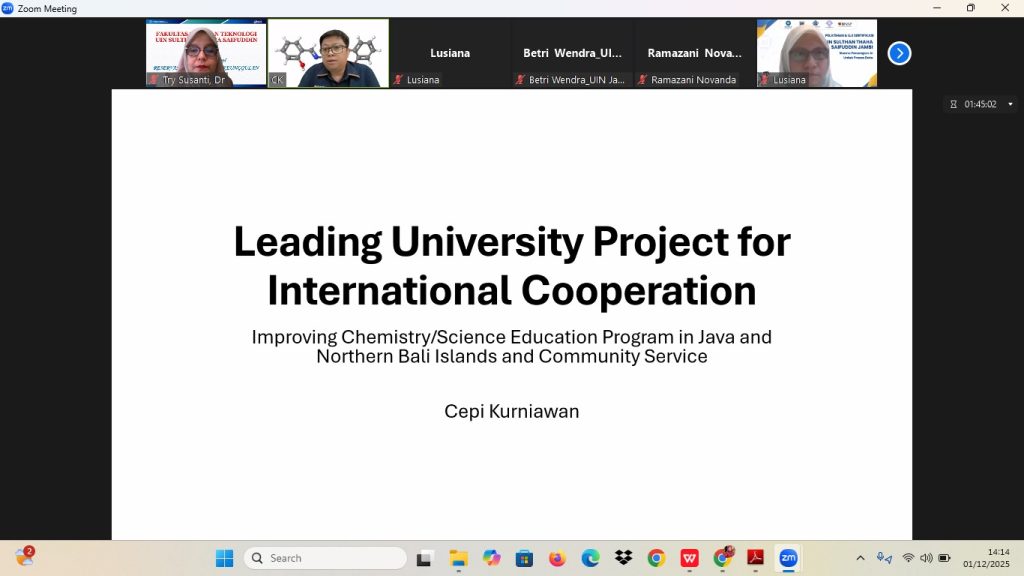The width and height of the screenshot is (1024, 576).
Task: Open Copilot from the taskbar
Action: pyautogui.click(x=491, y=558)
